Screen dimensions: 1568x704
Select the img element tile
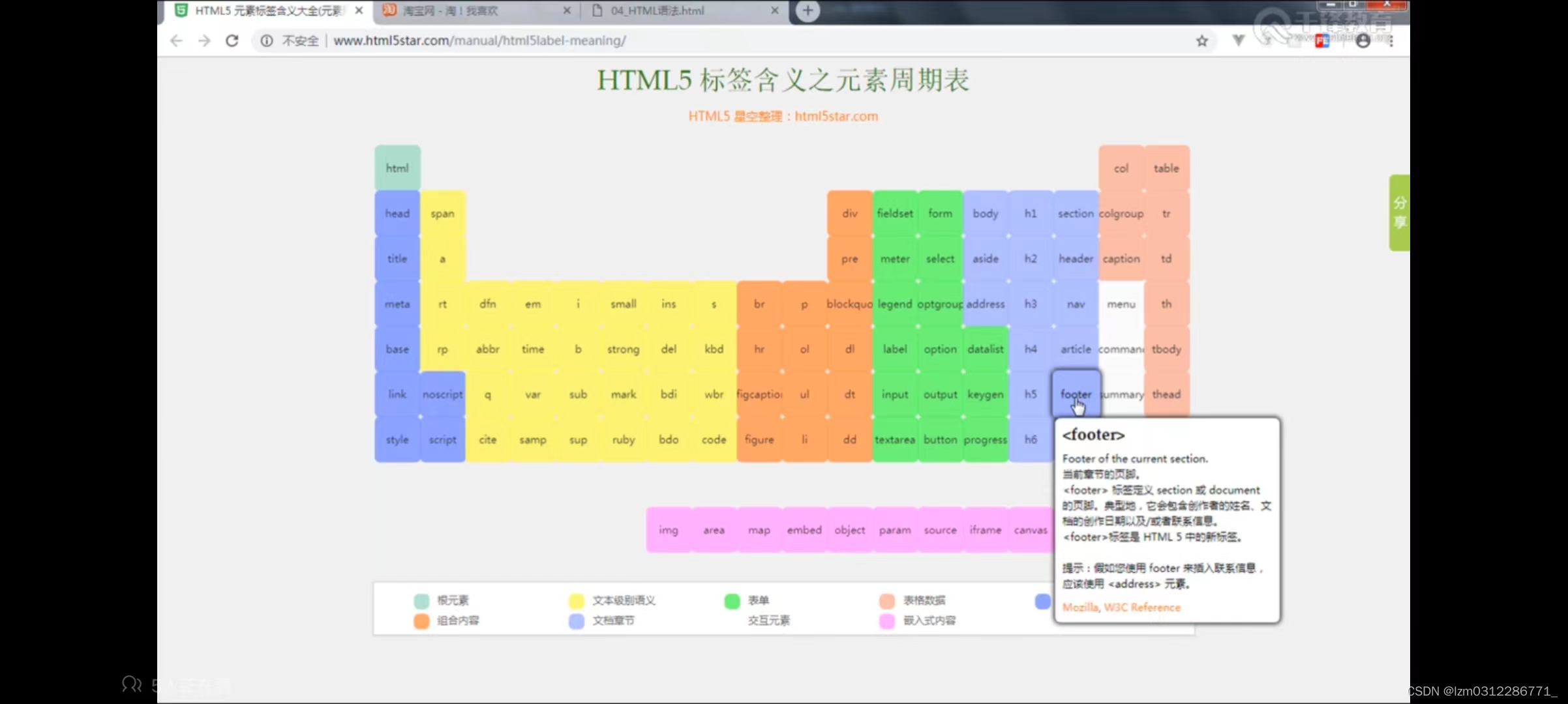[669, 530]
